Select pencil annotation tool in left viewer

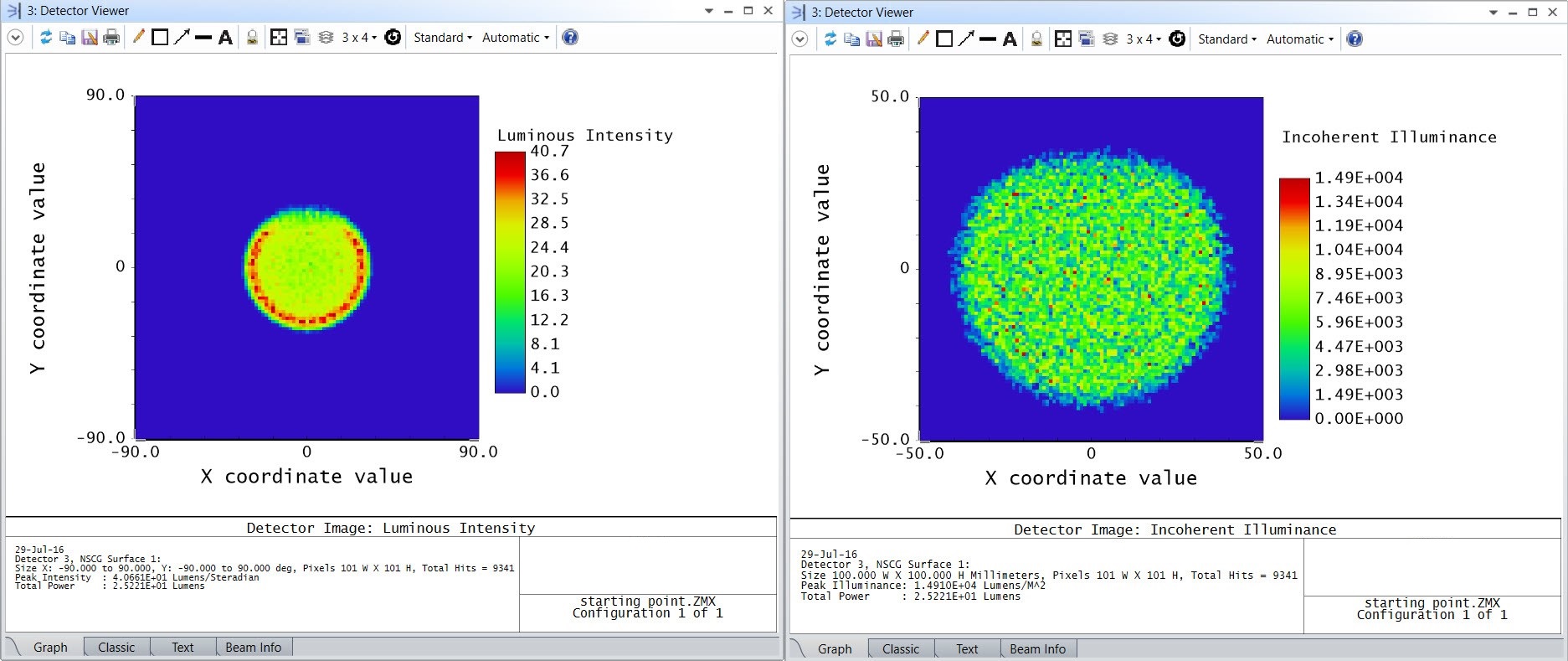click(x=138, y=37)
